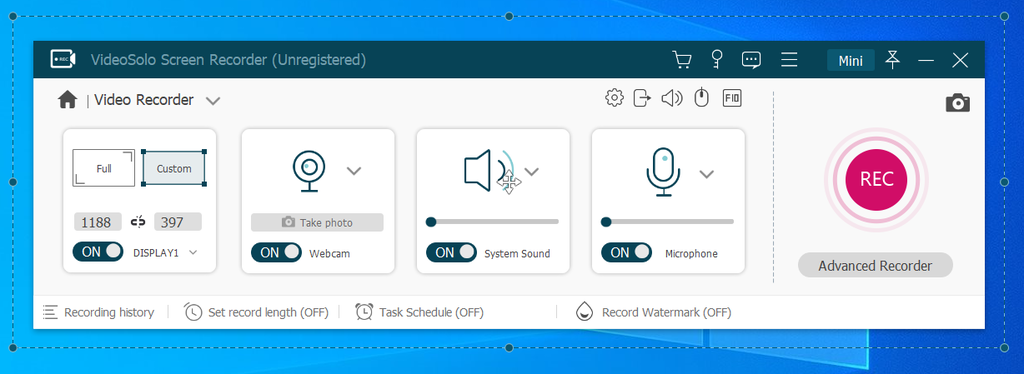
Task: Click the width field showing 1188
Action: (x=97, y=222)
